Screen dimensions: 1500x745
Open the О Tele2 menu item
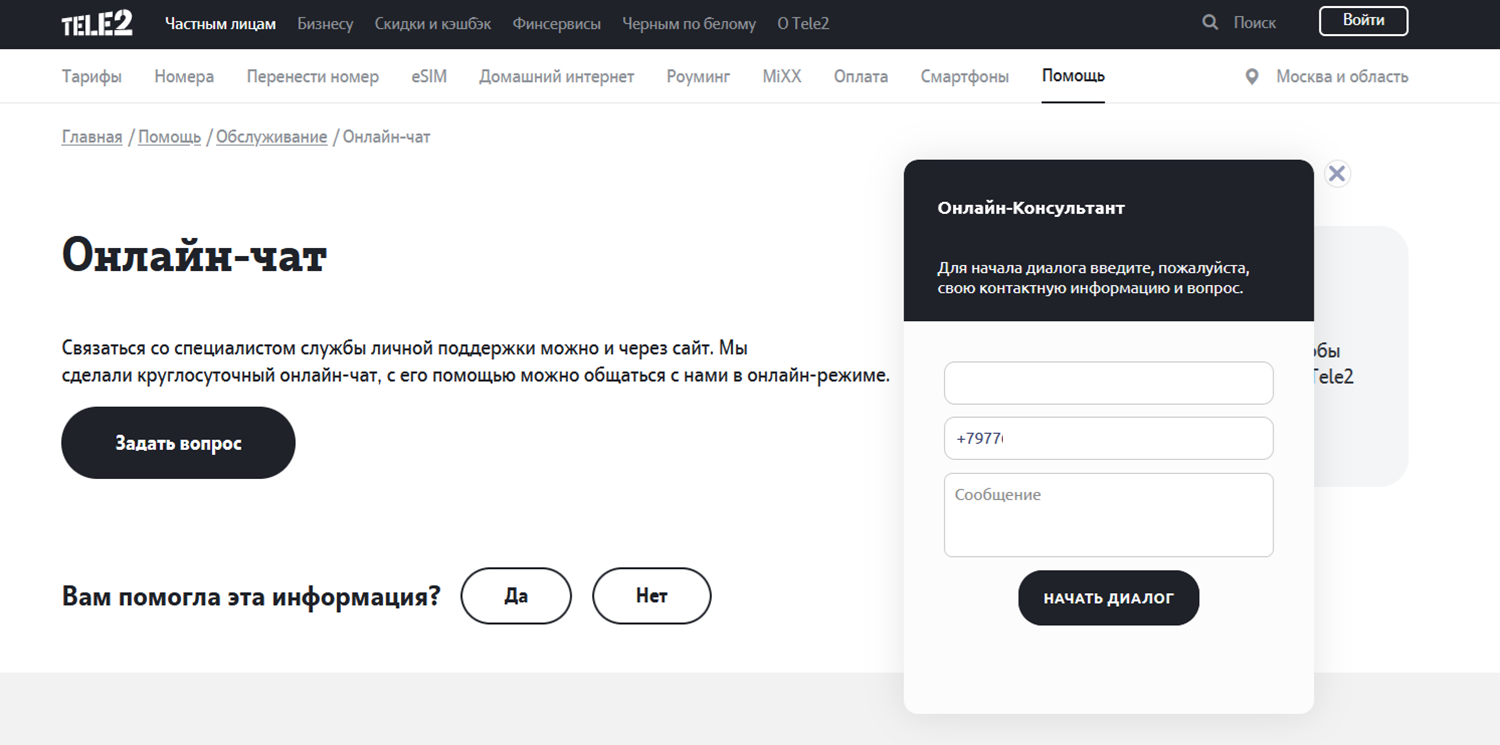tap(803, 23)
